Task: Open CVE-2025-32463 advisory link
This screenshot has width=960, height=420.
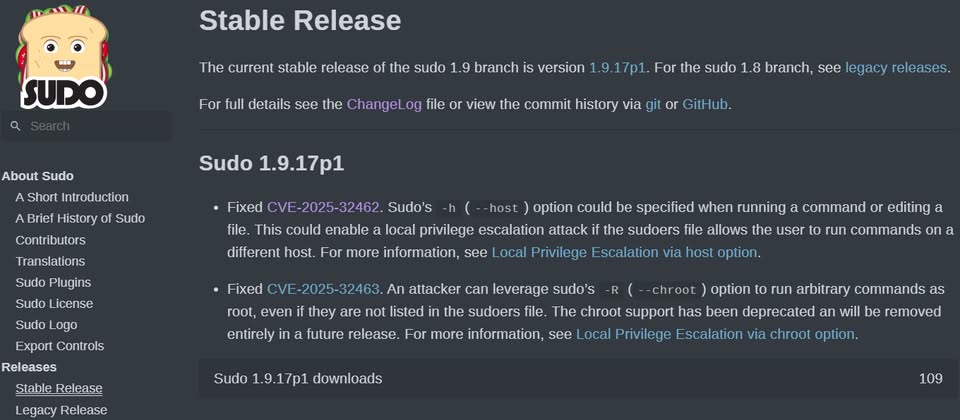Action: (323, 289)
